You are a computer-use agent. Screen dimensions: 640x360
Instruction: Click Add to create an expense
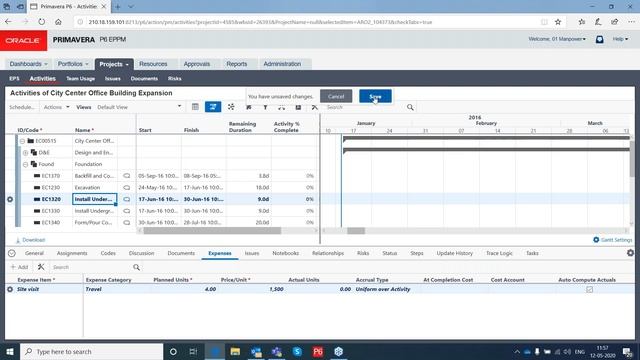pos(20,267)
